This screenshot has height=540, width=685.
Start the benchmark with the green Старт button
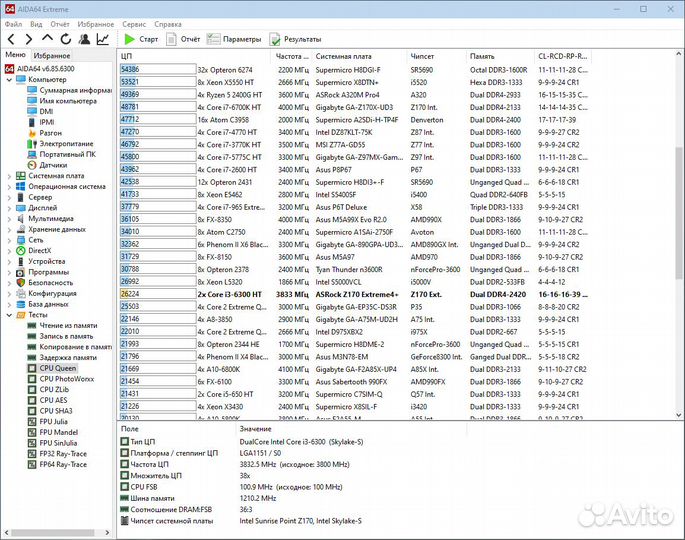141,39
